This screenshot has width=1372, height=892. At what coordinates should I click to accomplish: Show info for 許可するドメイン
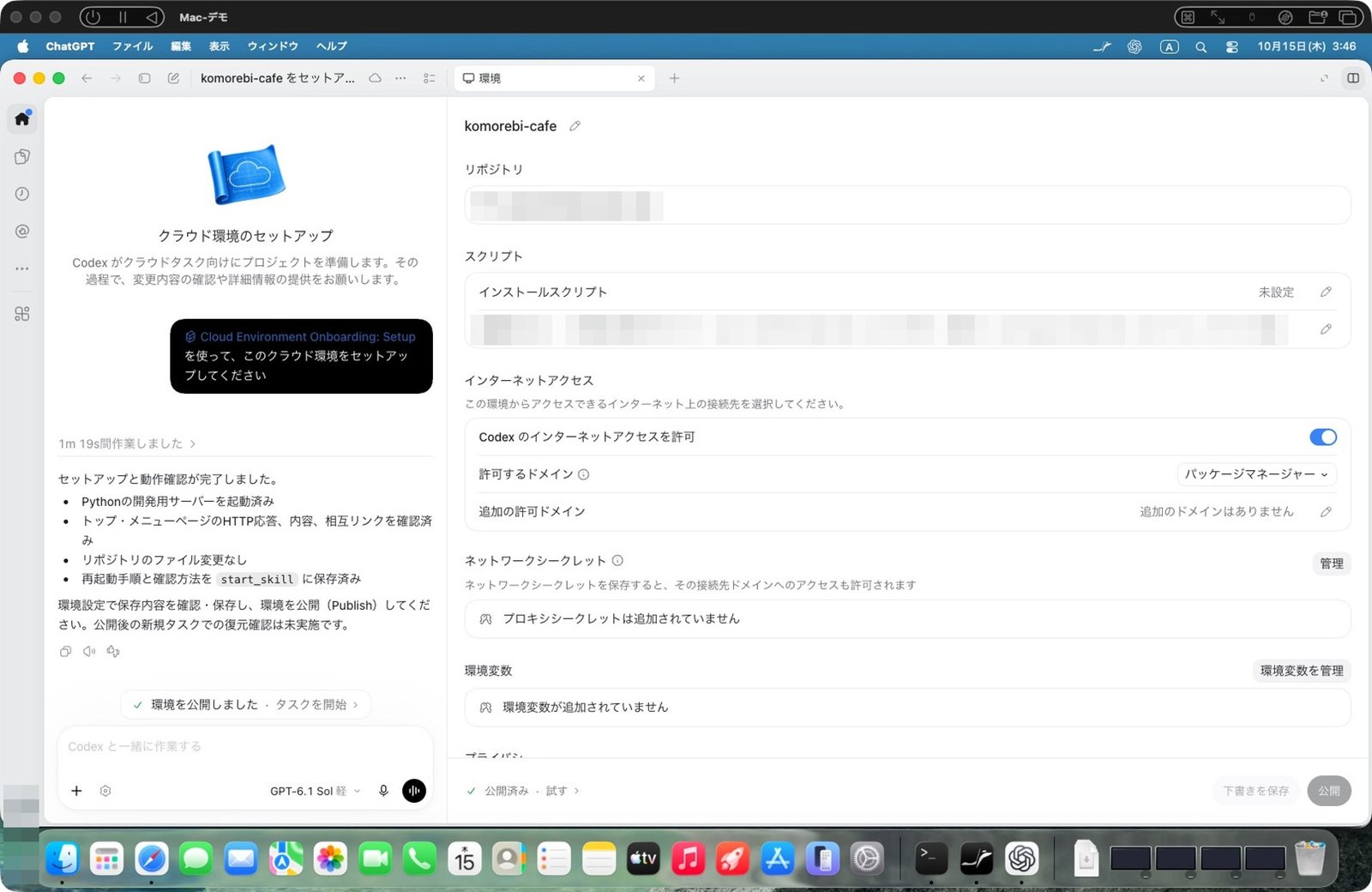point(583,474)
